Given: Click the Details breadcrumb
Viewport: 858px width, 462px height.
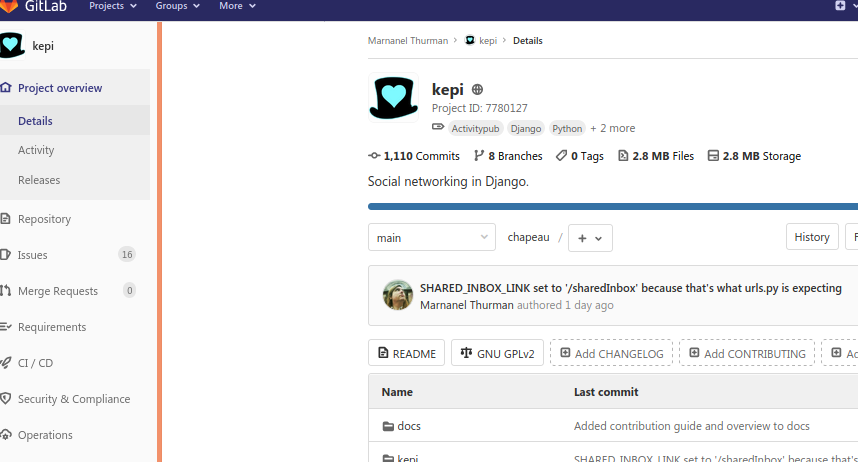Looking at the screenshot, I should coord(527,41).
